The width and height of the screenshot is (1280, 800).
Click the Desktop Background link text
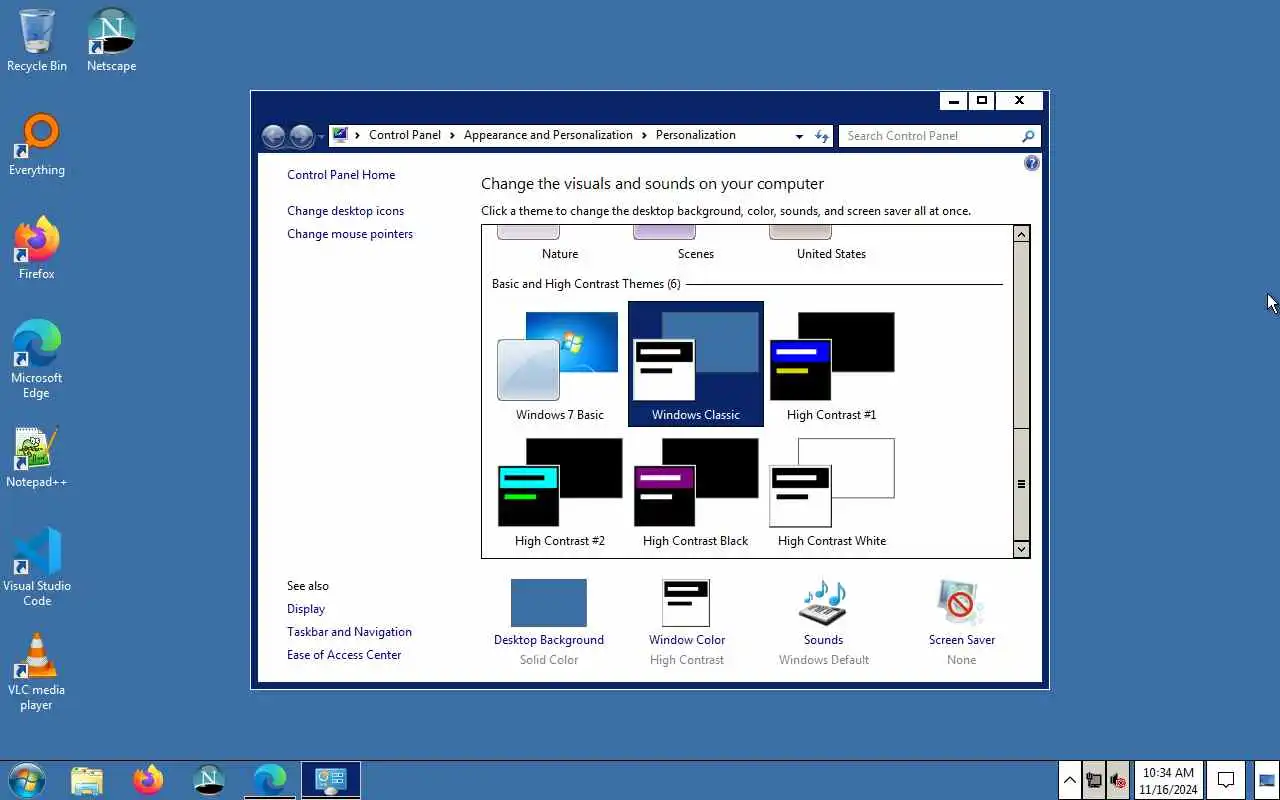click(549, 640)
